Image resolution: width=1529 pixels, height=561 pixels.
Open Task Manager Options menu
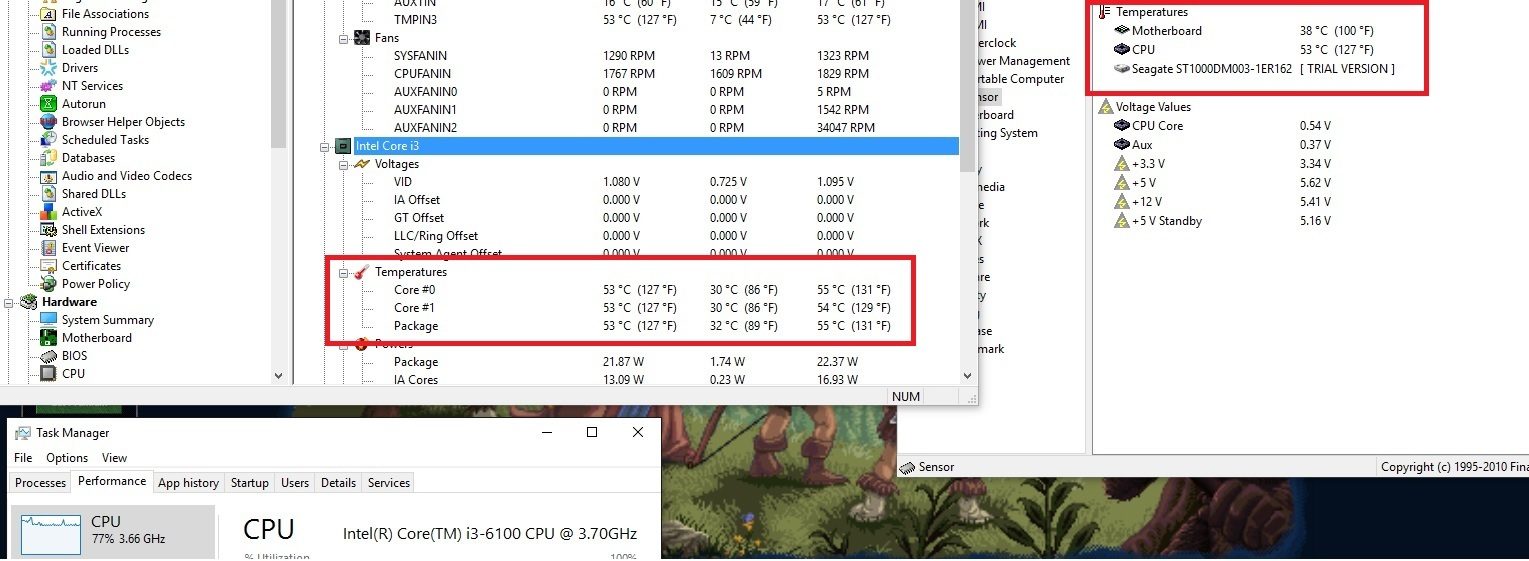point(67,458)
